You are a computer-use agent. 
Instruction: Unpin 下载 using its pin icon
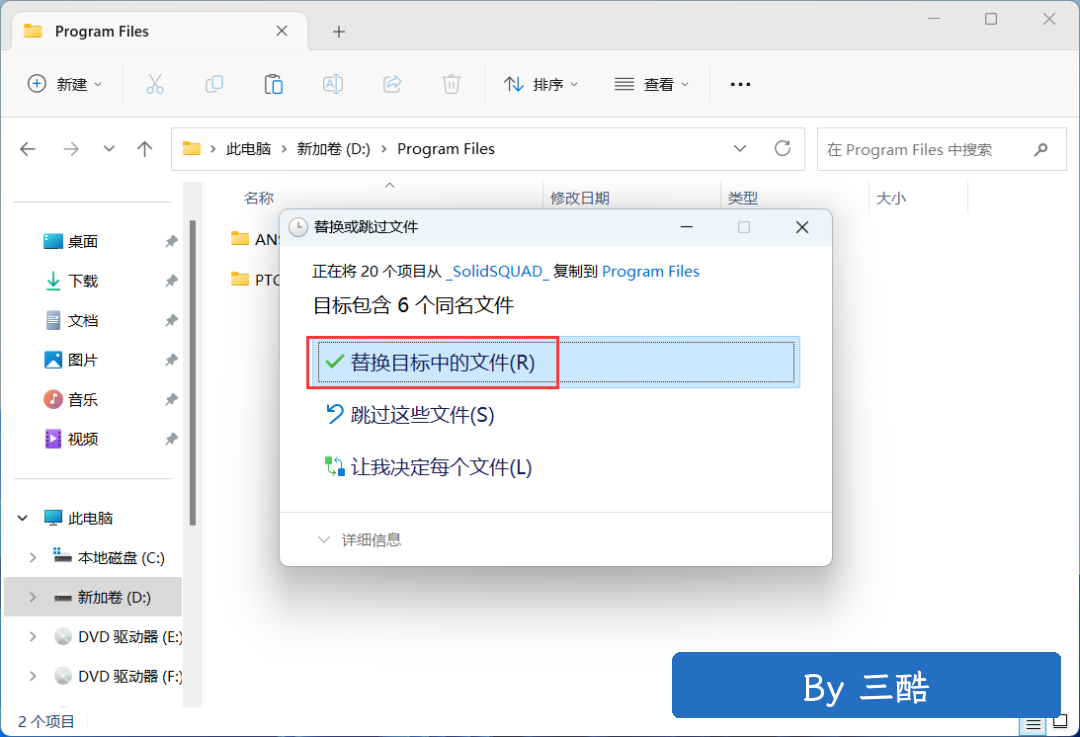click(172, 281)
